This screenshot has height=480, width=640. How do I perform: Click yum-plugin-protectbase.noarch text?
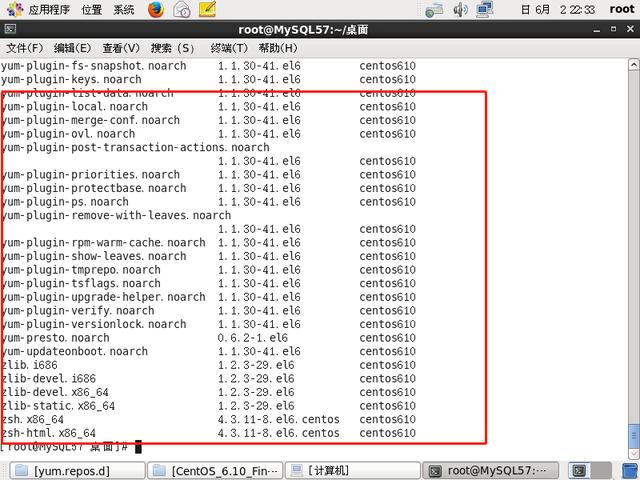(x=93, y=188)
